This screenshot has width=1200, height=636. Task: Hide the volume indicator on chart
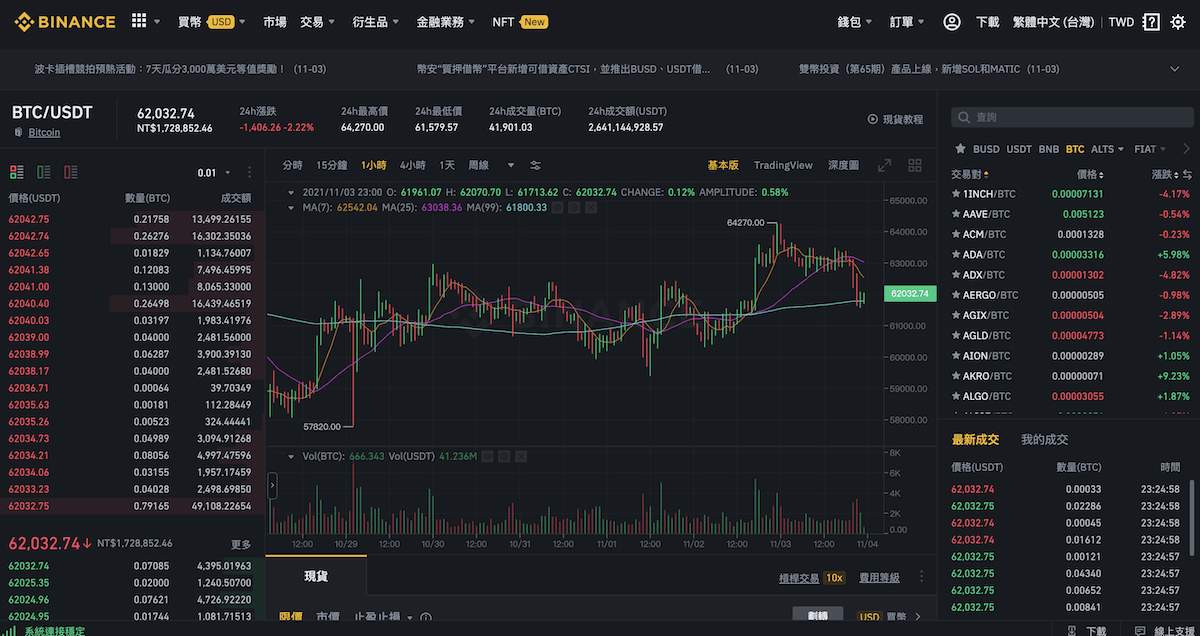click(x=488, y=456)
